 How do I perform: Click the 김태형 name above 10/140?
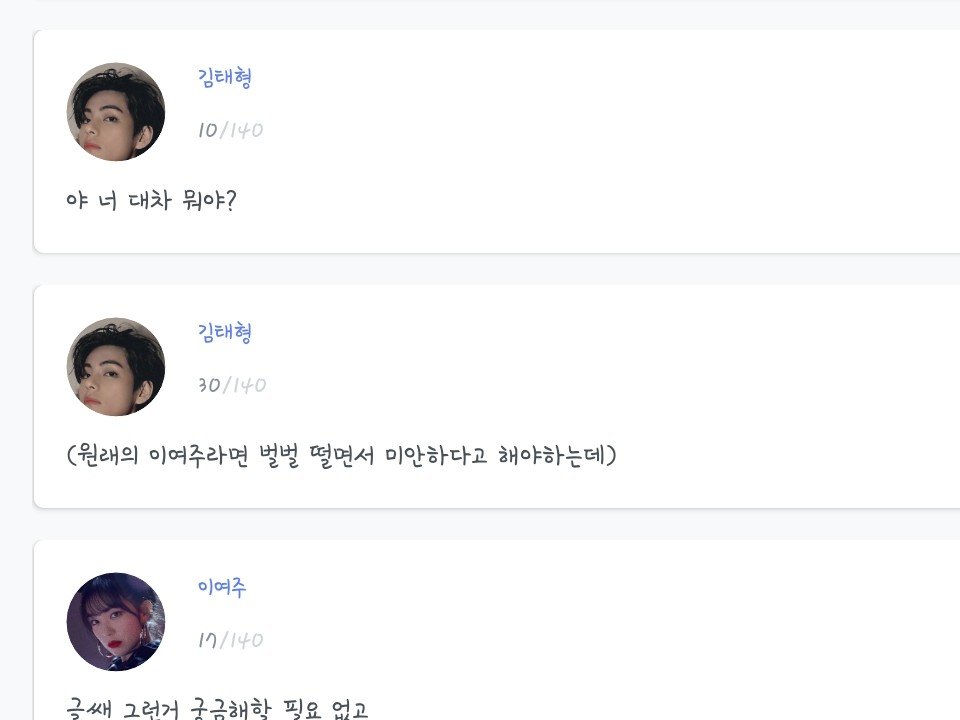(x=225, y=78)
